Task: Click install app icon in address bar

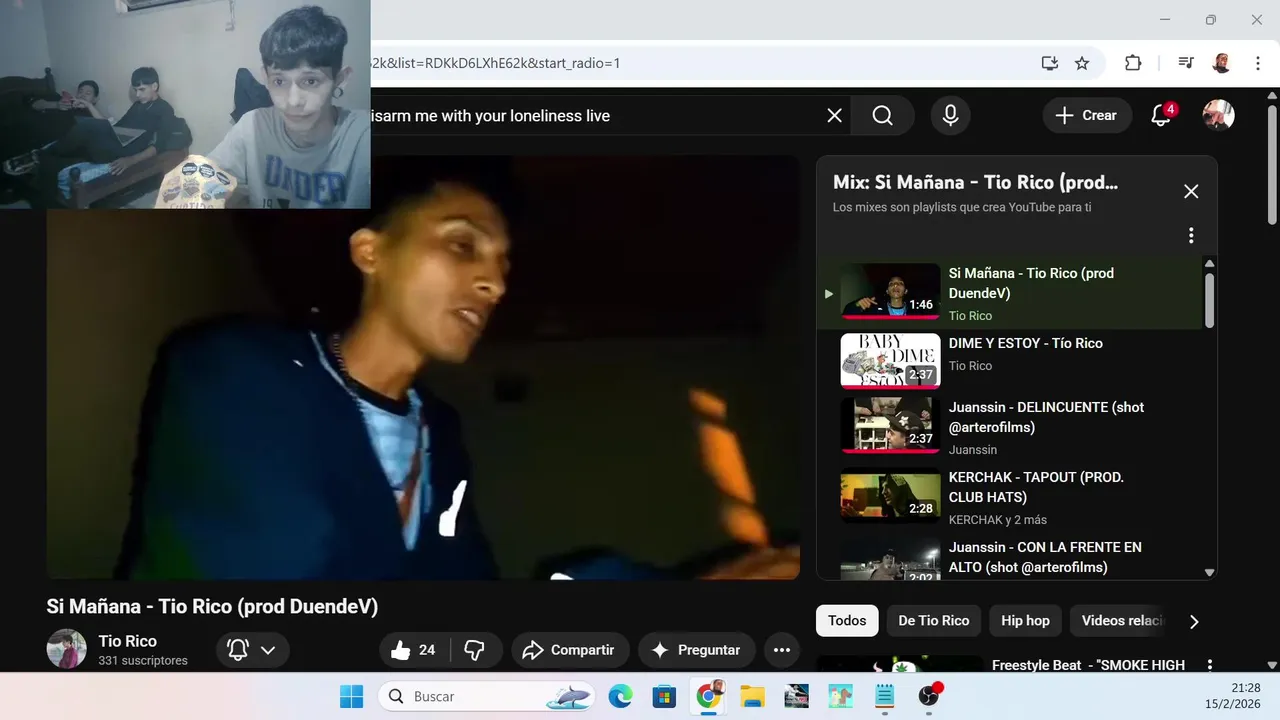Action: point(1049,63)
